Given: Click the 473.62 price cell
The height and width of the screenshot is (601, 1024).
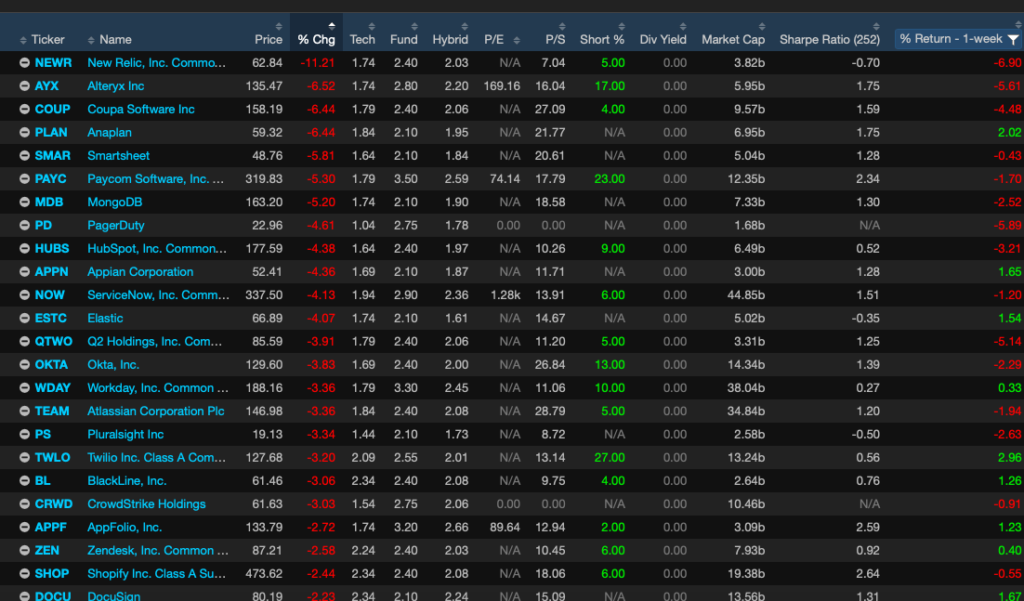Looking at the screenshot, I should (x=264, y=574).
